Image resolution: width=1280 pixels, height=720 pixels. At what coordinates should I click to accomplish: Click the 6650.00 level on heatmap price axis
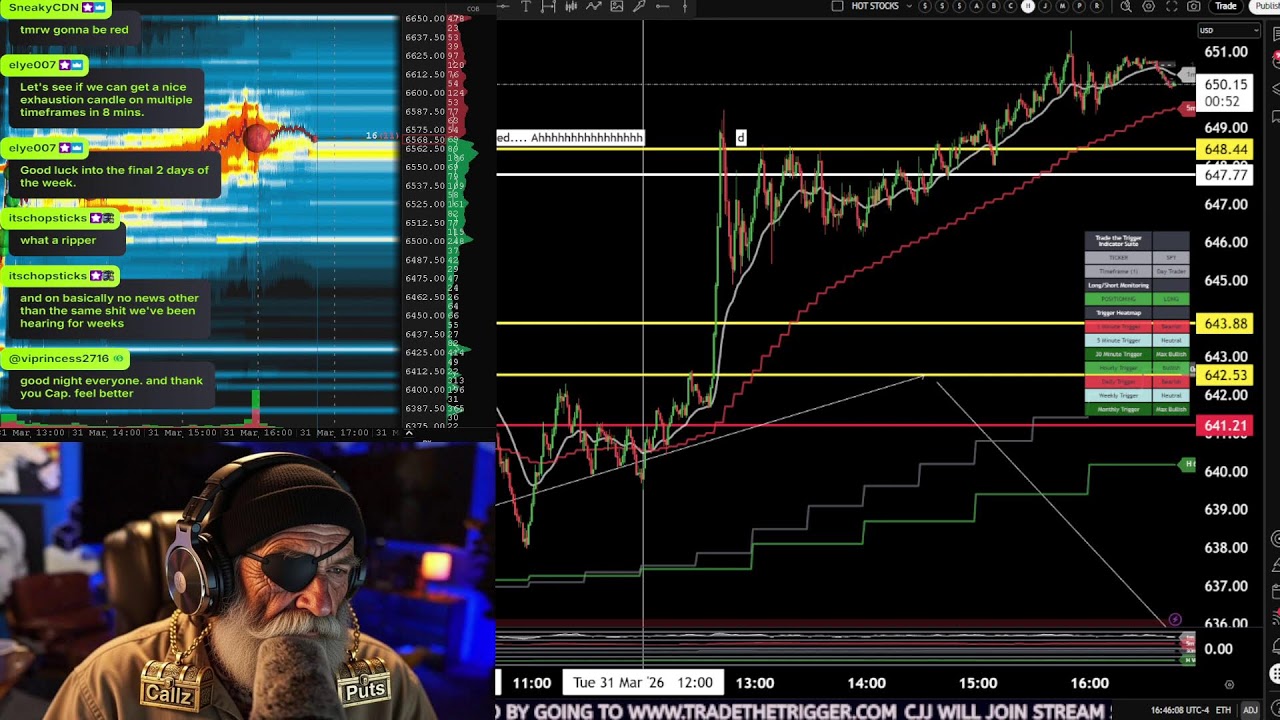pyautogui.click(x=425, y=19)
